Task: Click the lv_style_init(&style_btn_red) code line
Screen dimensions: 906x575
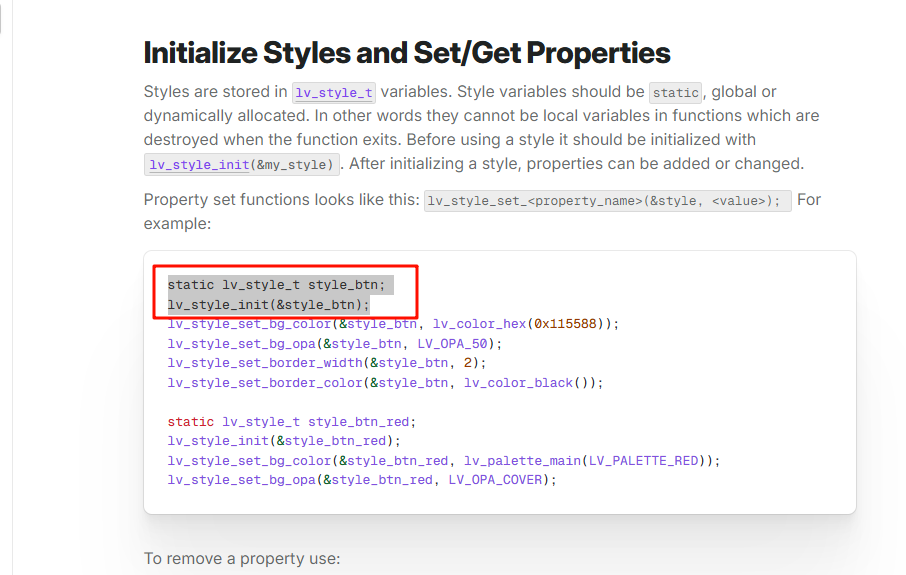Action: (284, 441)
